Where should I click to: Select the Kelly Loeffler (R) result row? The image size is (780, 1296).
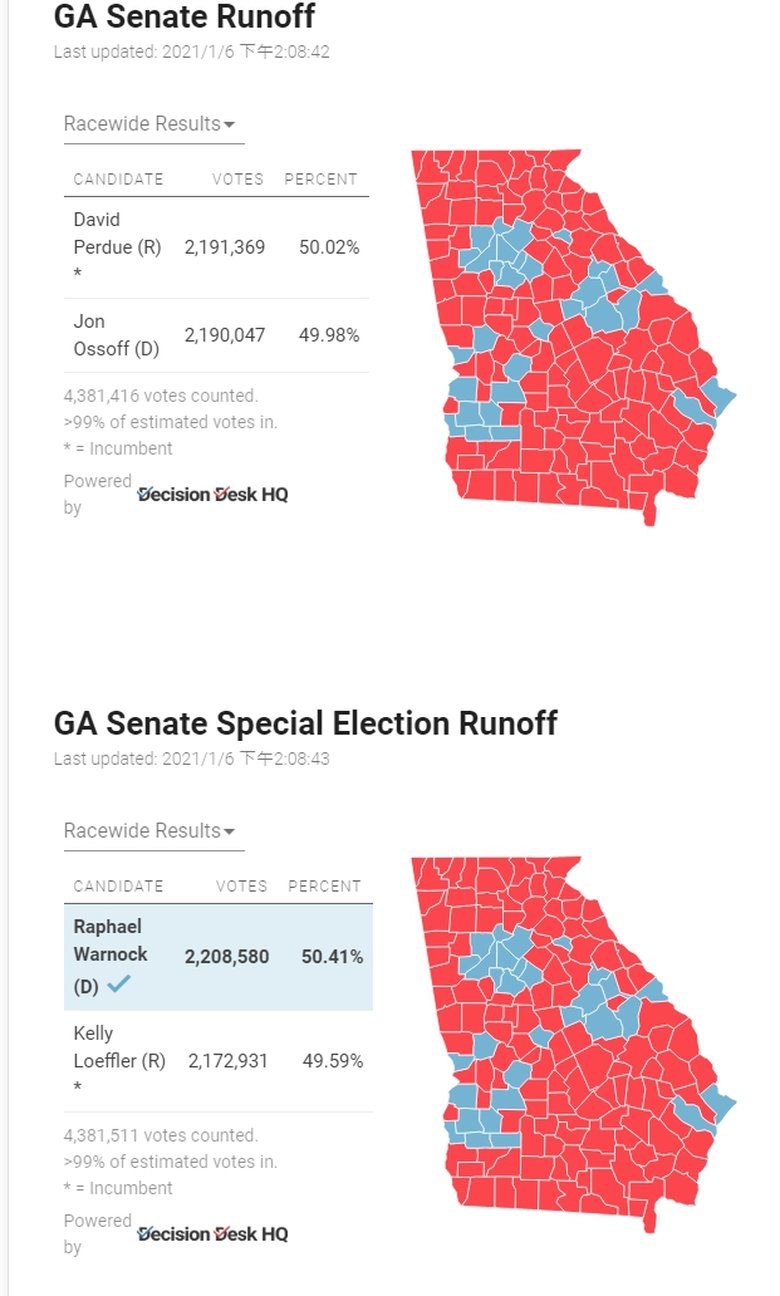(218, 1061)
